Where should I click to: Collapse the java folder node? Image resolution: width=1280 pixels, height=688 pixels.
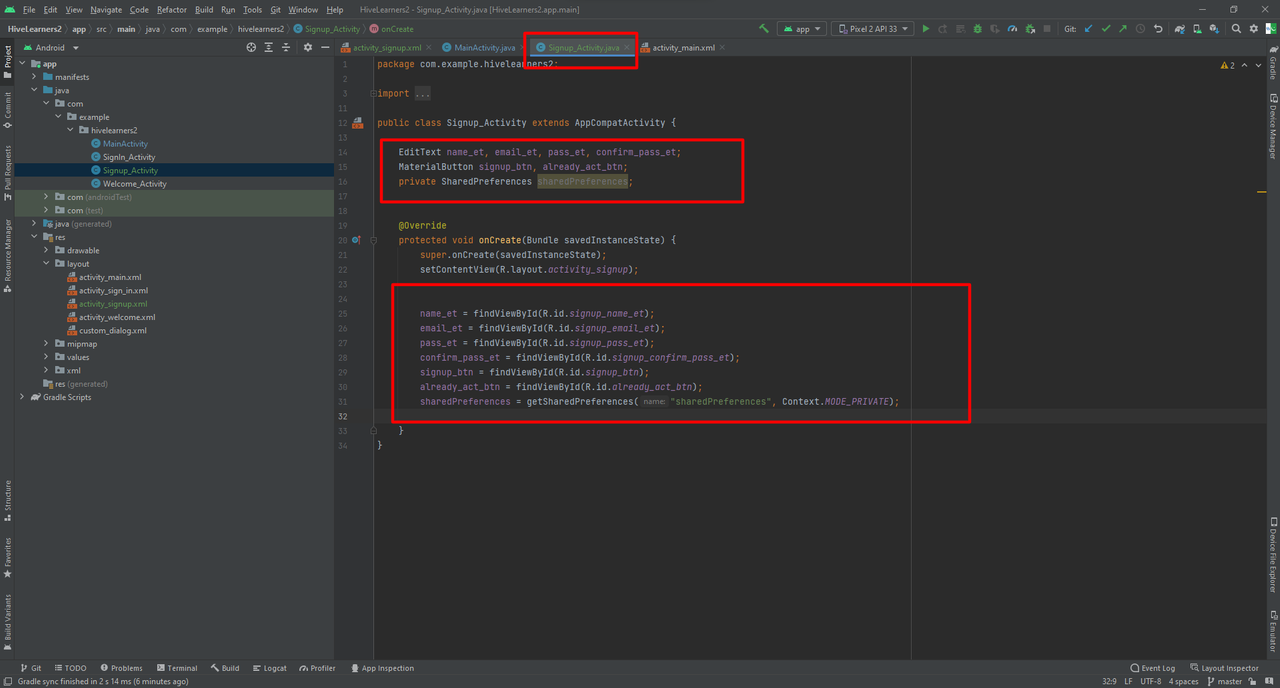(x=34, y=90)
